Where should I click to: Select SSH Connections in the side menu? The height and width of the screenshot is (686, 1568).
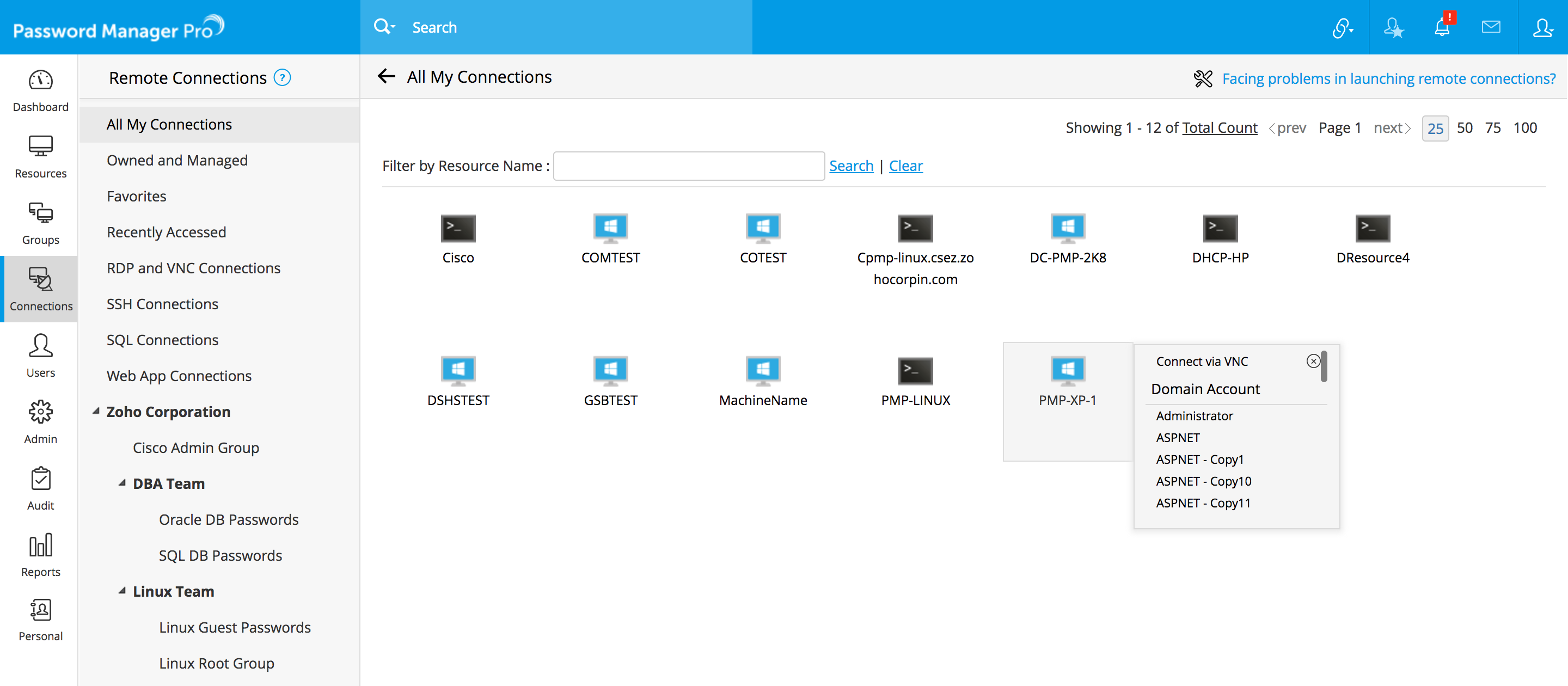coord(162,304)
